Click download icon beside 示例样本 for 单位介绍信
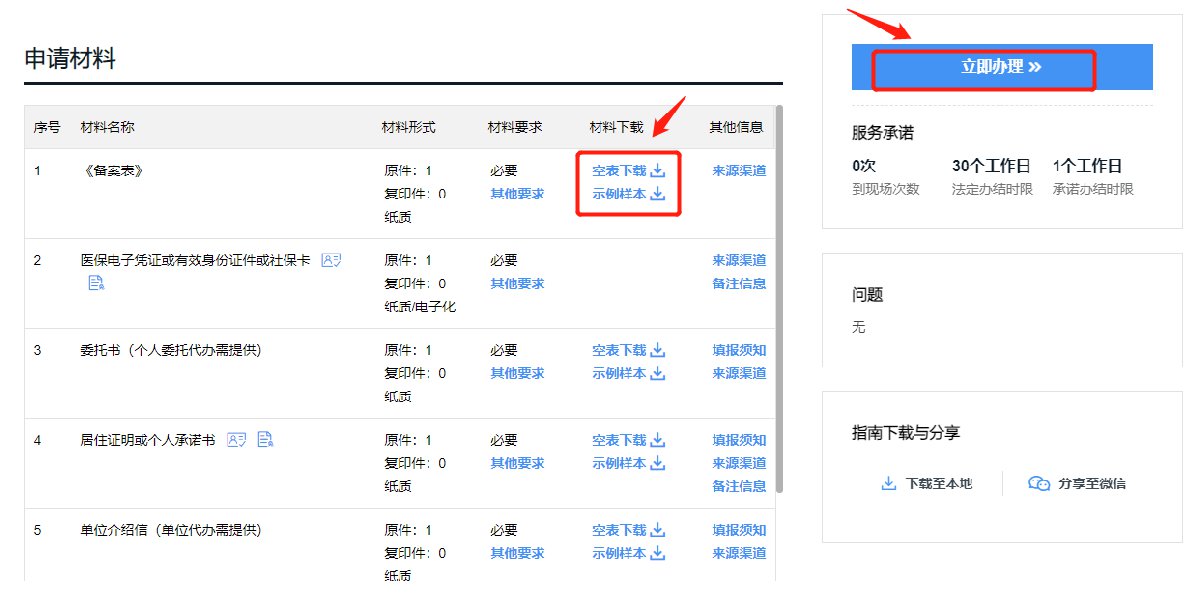 658,554
